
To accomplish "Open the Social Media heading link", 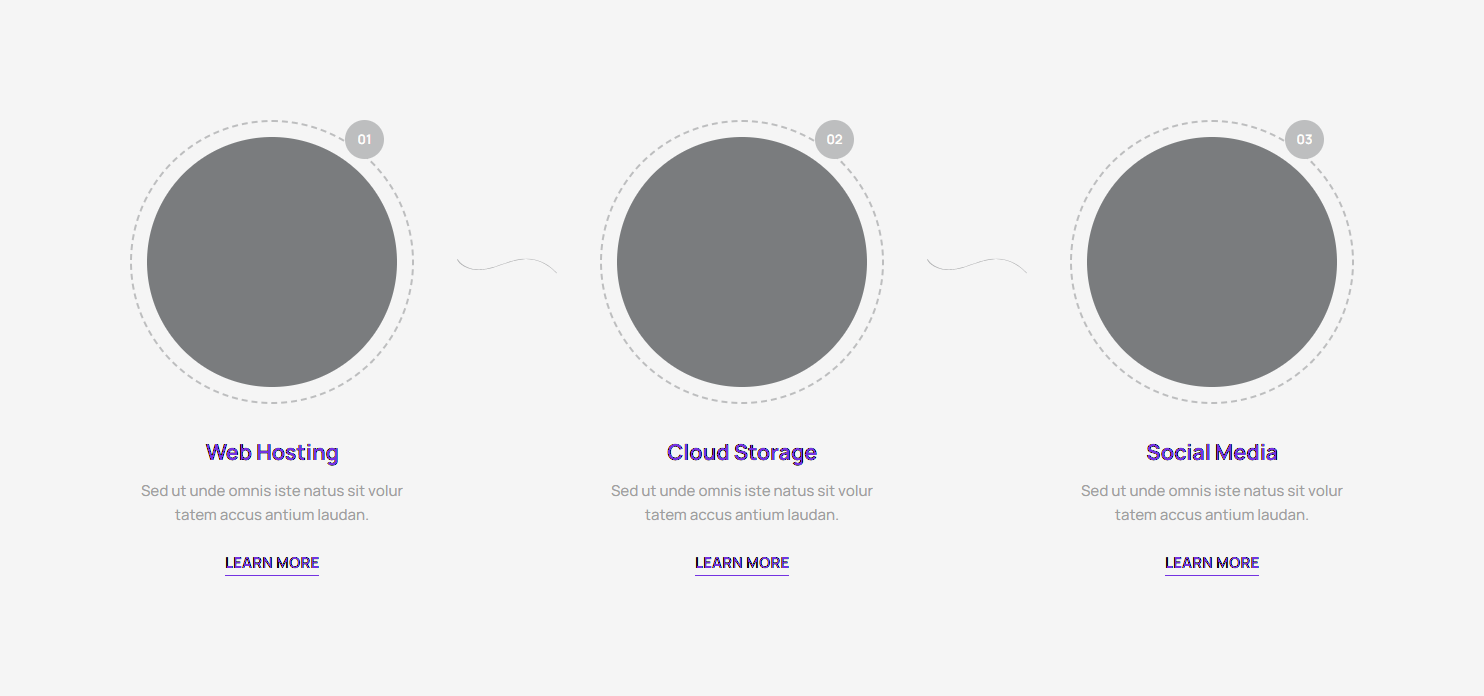I will click(1212, 453).
